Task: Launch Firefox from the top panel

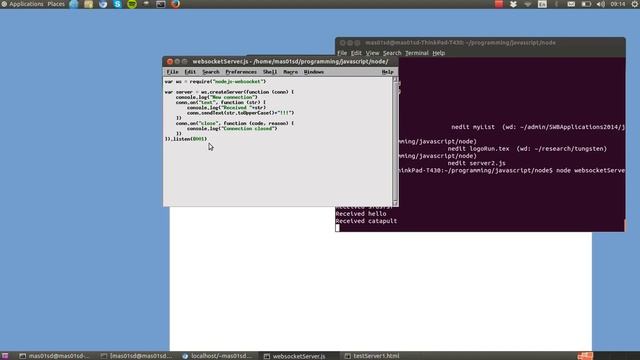Action: (176, 4)
